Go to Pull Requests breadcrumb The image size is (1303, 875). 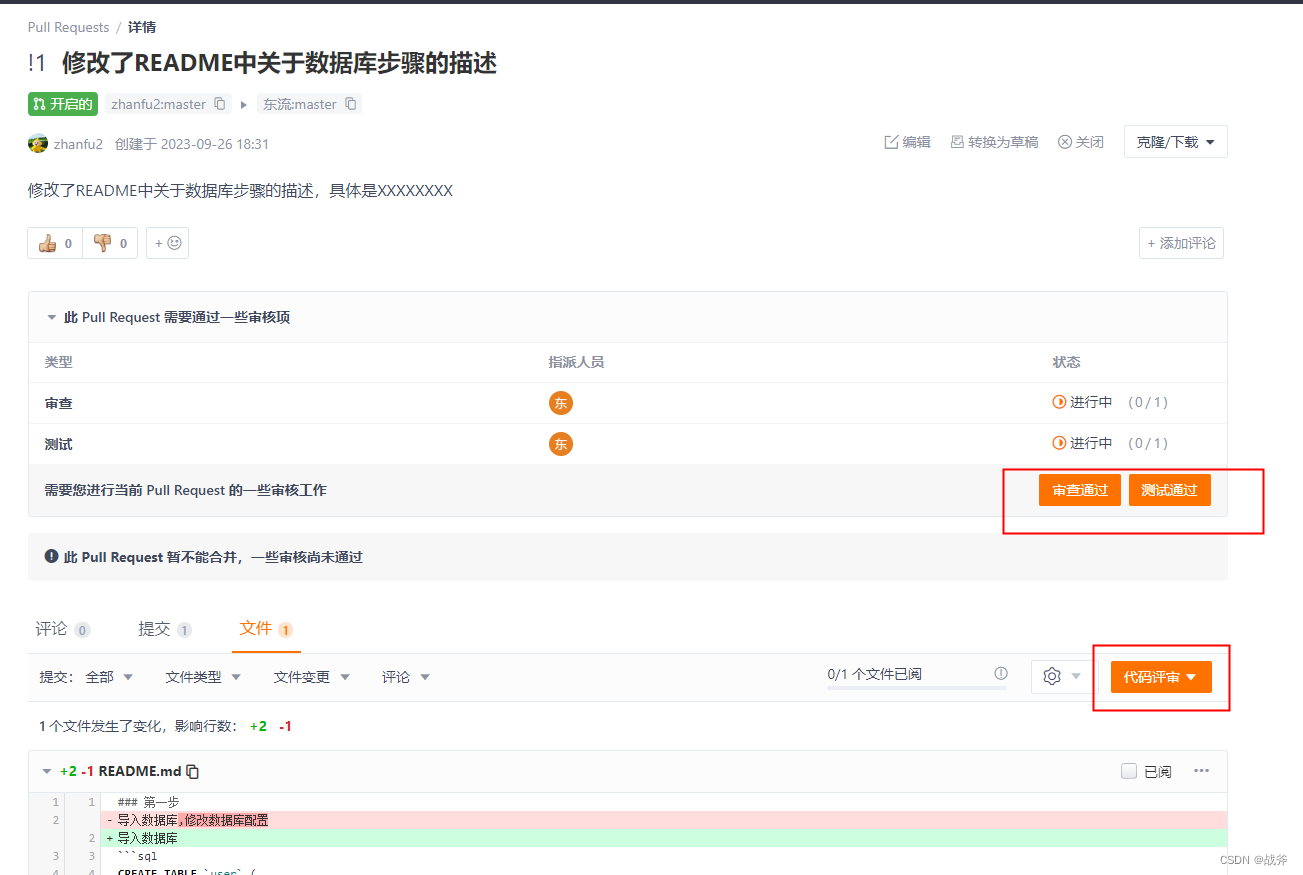68,27
